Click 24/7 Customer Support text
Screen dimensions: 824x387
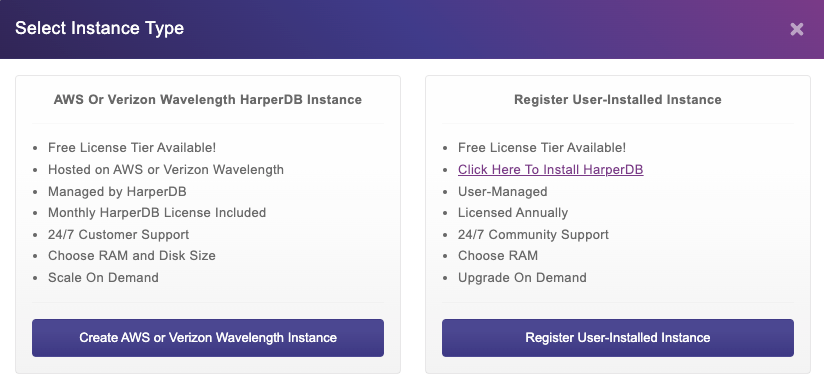[118, 235]
